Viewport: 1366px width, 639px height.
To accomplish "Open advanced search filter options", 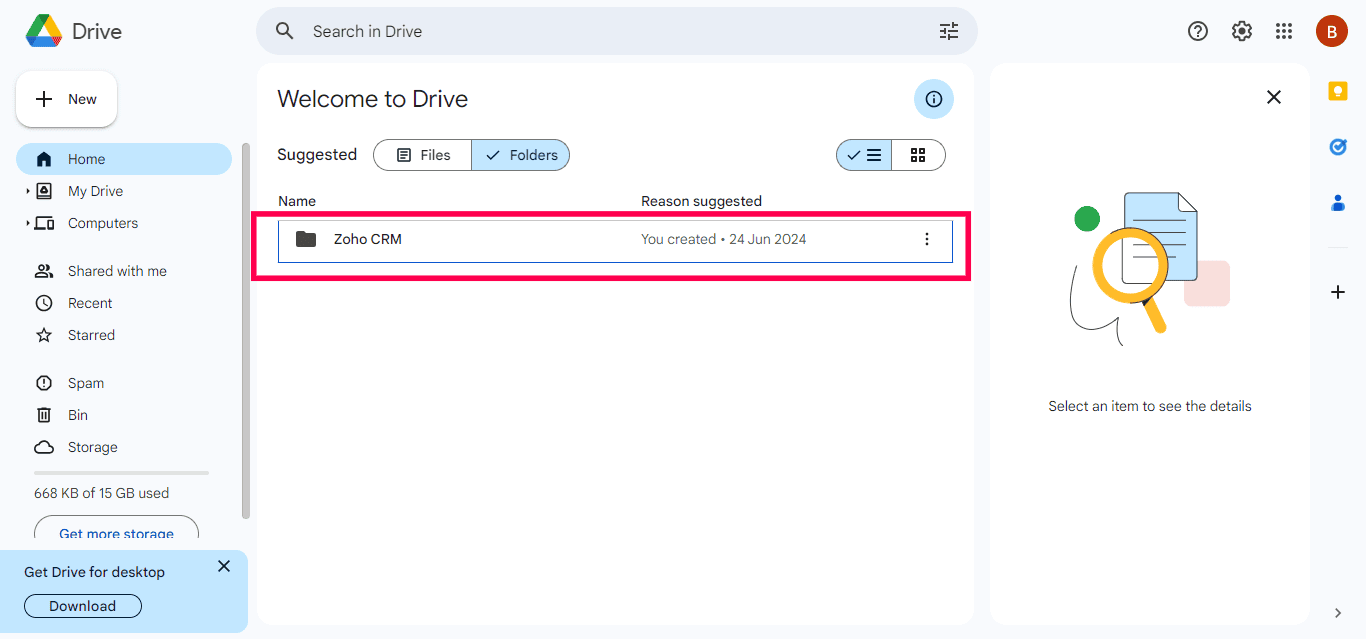I will point(949,31).
